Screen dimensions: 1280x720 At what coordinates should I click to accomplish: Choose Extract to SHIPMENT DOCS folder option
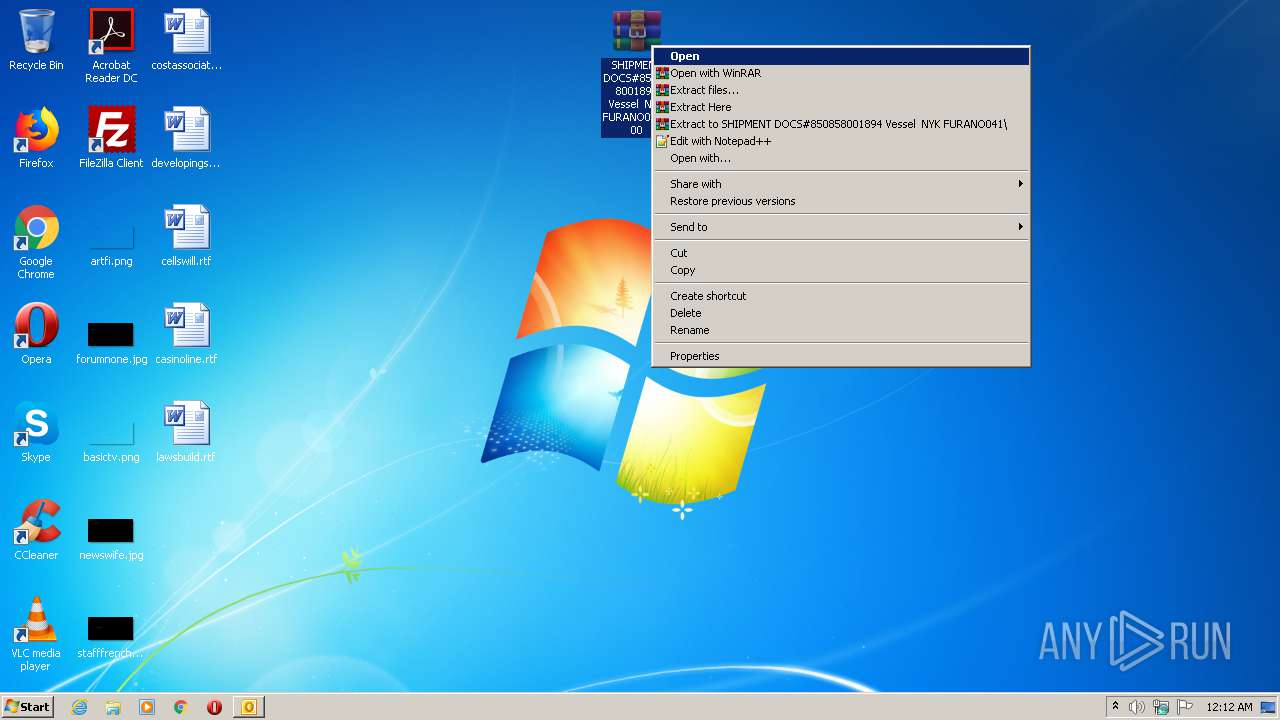click(x=840, y=124)
